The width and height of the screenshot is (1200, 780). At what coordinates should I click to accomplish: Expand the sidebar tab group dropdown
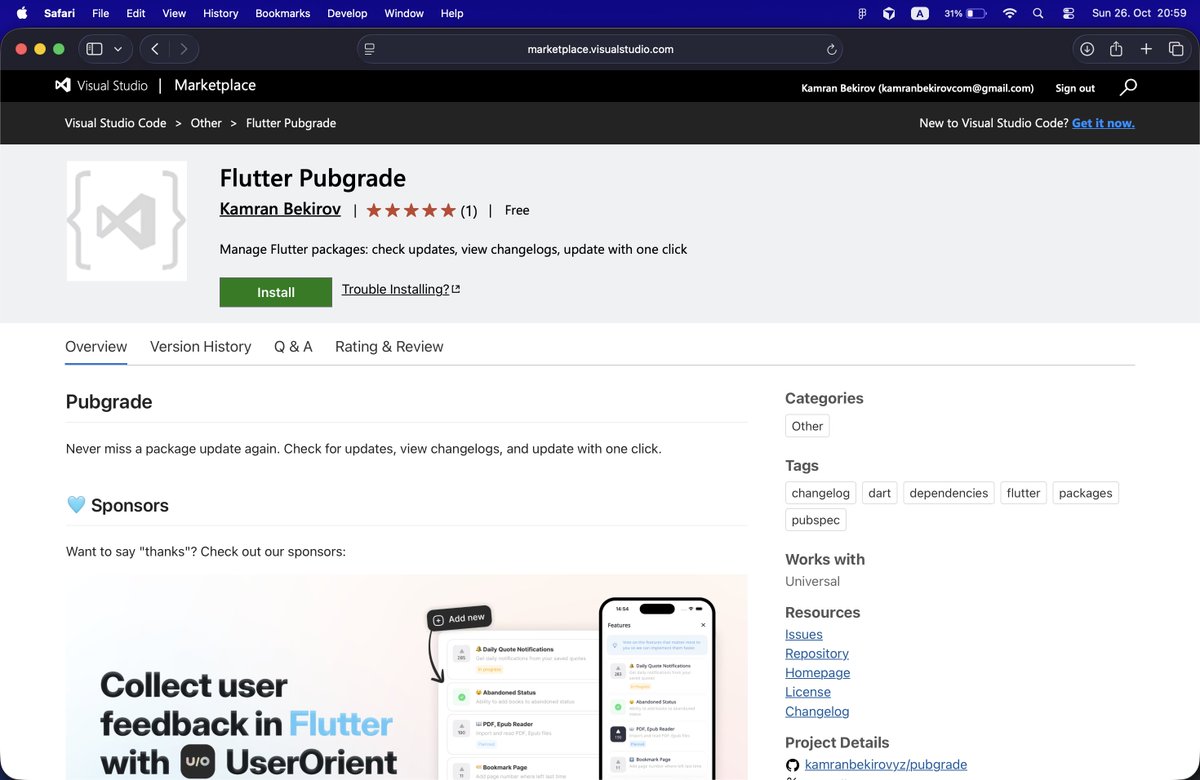pyautogui.click(x=118, y=49)
